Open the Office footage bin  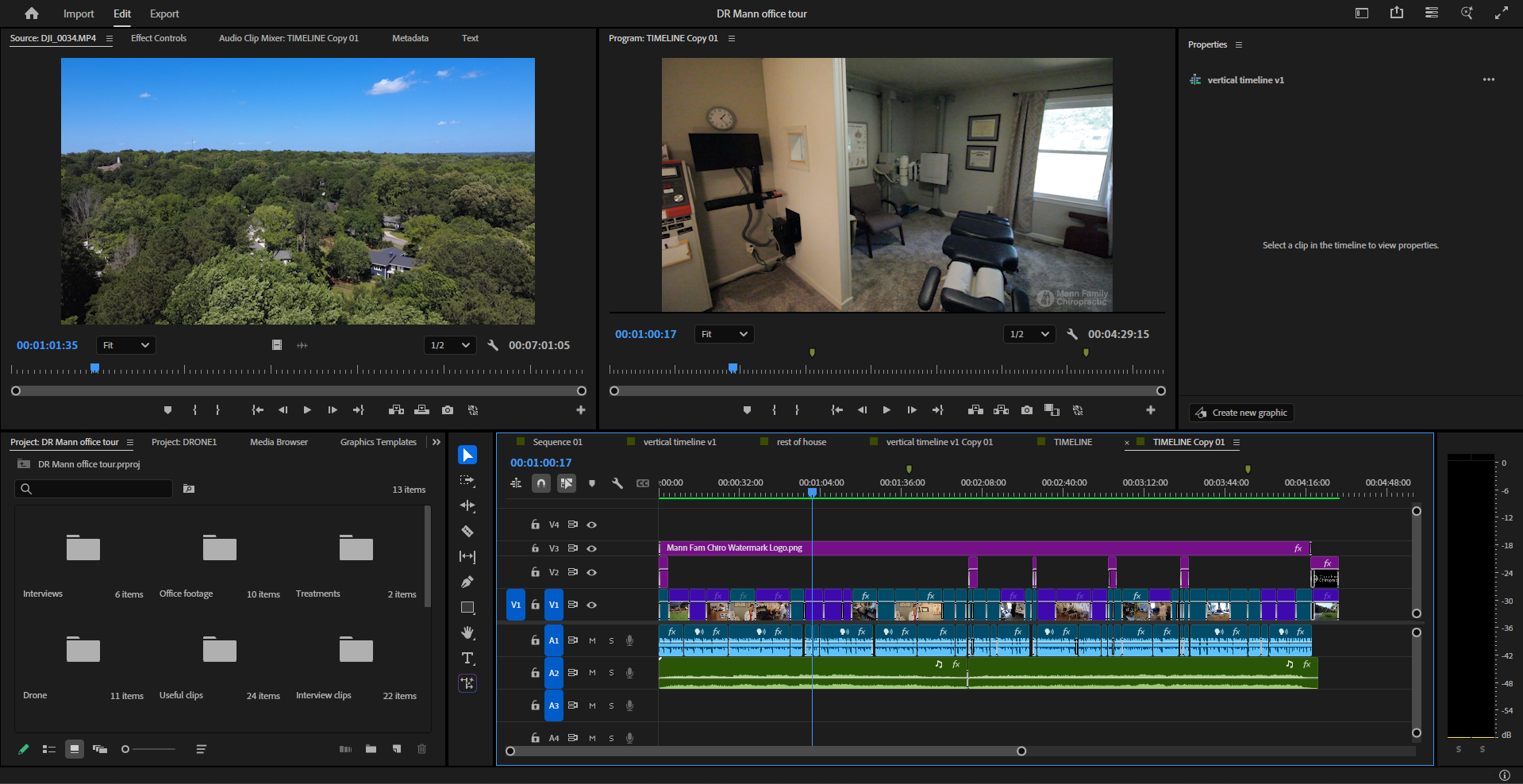(x=220, y=548)
